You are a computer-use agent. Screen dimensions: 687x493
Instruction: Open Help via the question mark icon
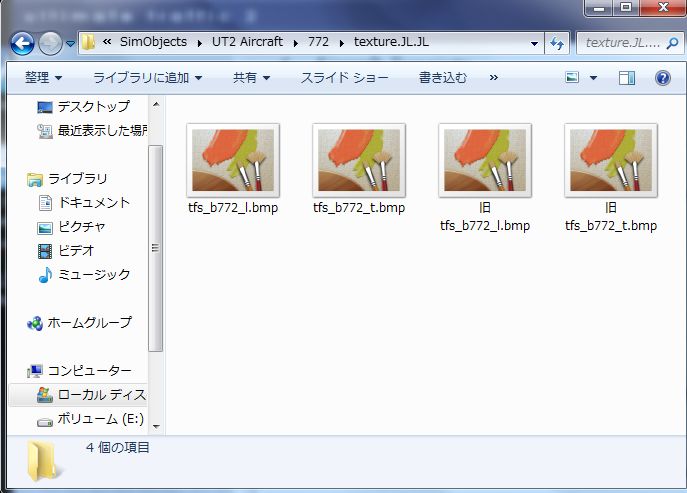[662, 78]
